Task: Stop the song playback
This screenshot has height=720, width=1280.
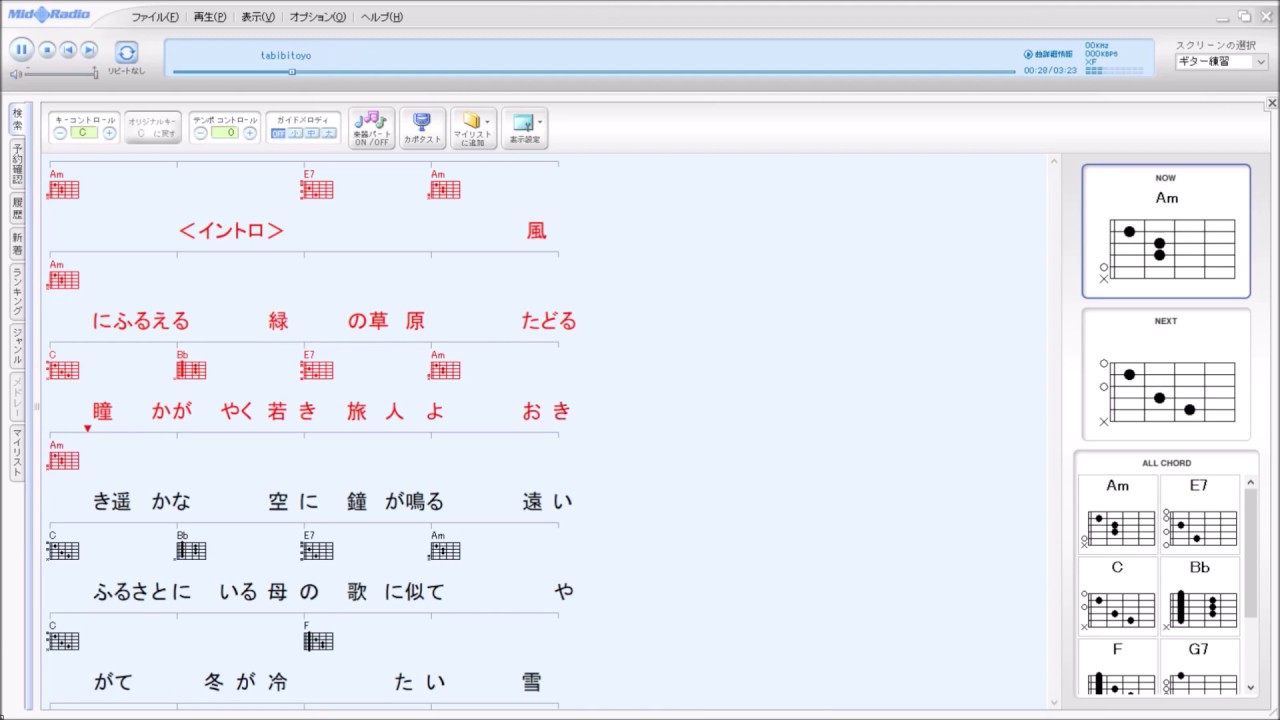Action: click(47, 50)
